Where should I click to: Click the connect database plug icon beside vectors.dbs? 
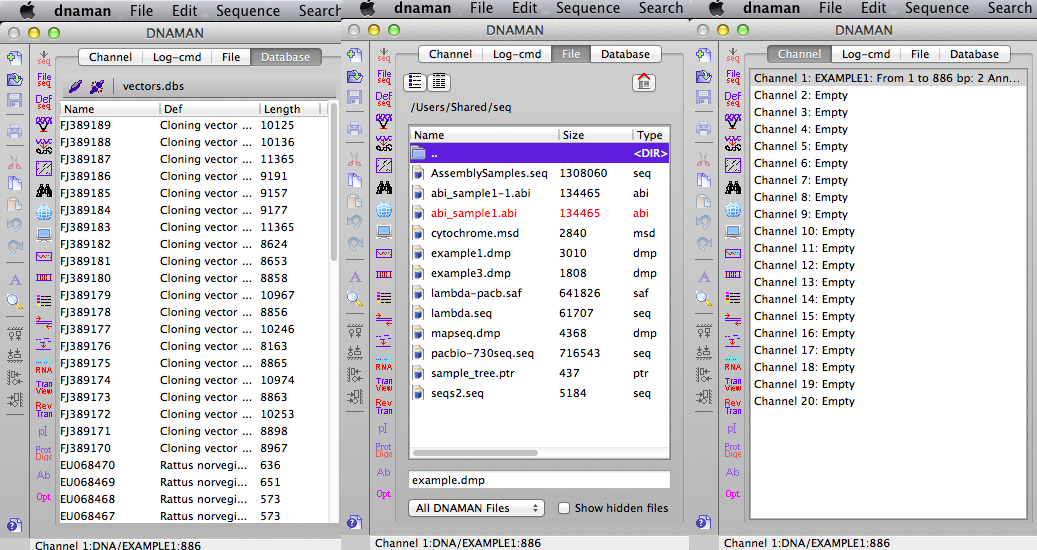coord(76,87)
